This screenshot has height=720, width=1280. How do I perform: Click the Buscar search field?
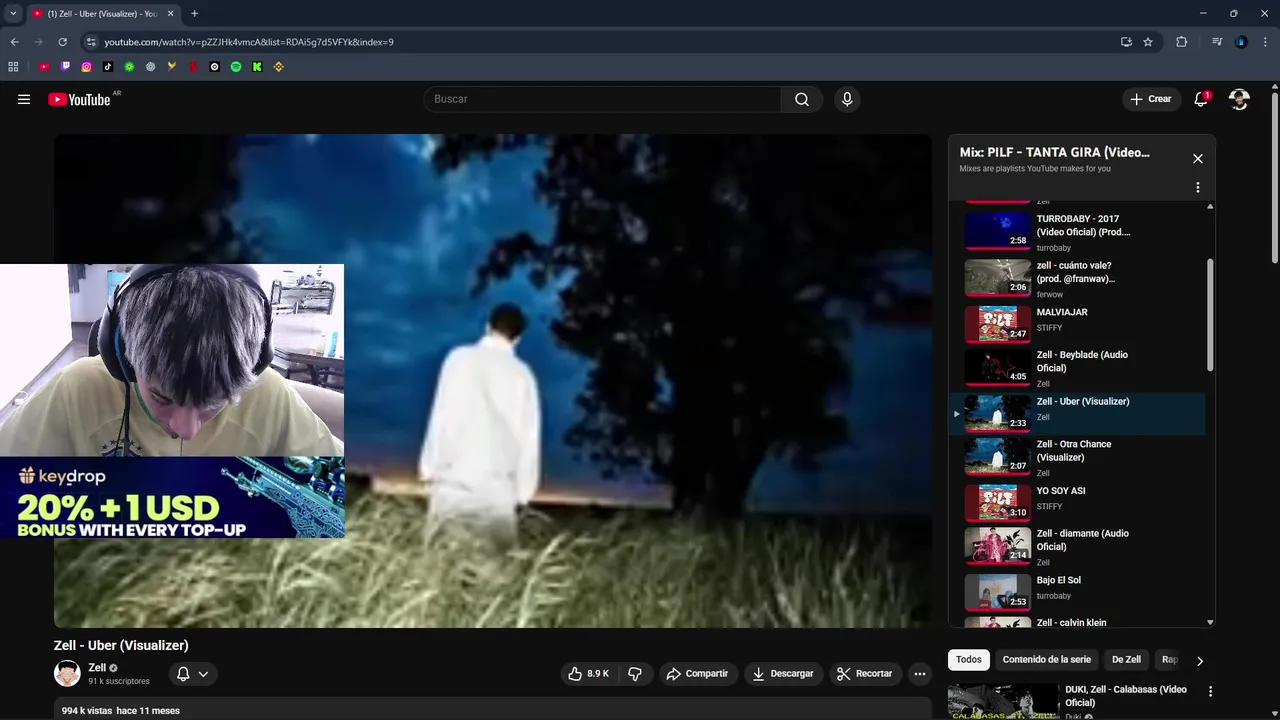tap(603, 99)
